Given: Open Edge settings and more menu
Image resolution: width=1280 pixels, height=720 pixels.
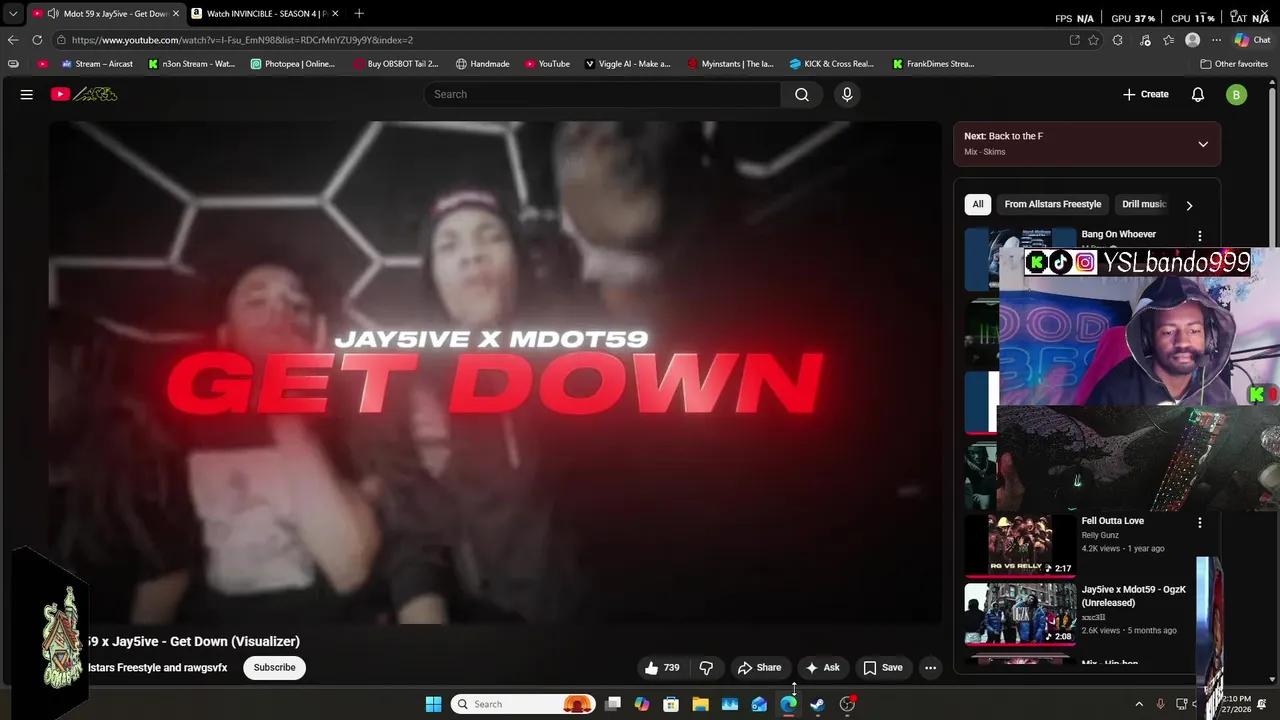Looking at the screenshot, I should click(1216, 40).
